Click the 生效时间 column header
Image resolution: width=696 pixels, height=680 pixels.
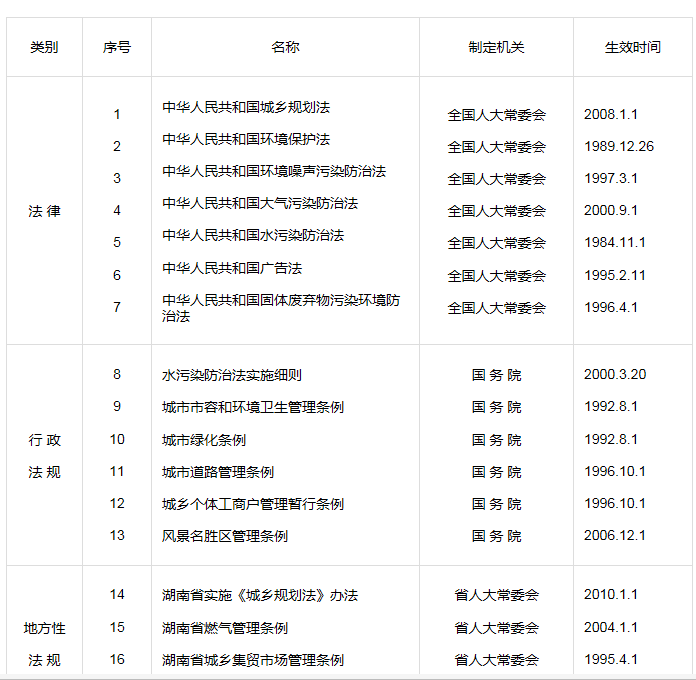[632, 47]
